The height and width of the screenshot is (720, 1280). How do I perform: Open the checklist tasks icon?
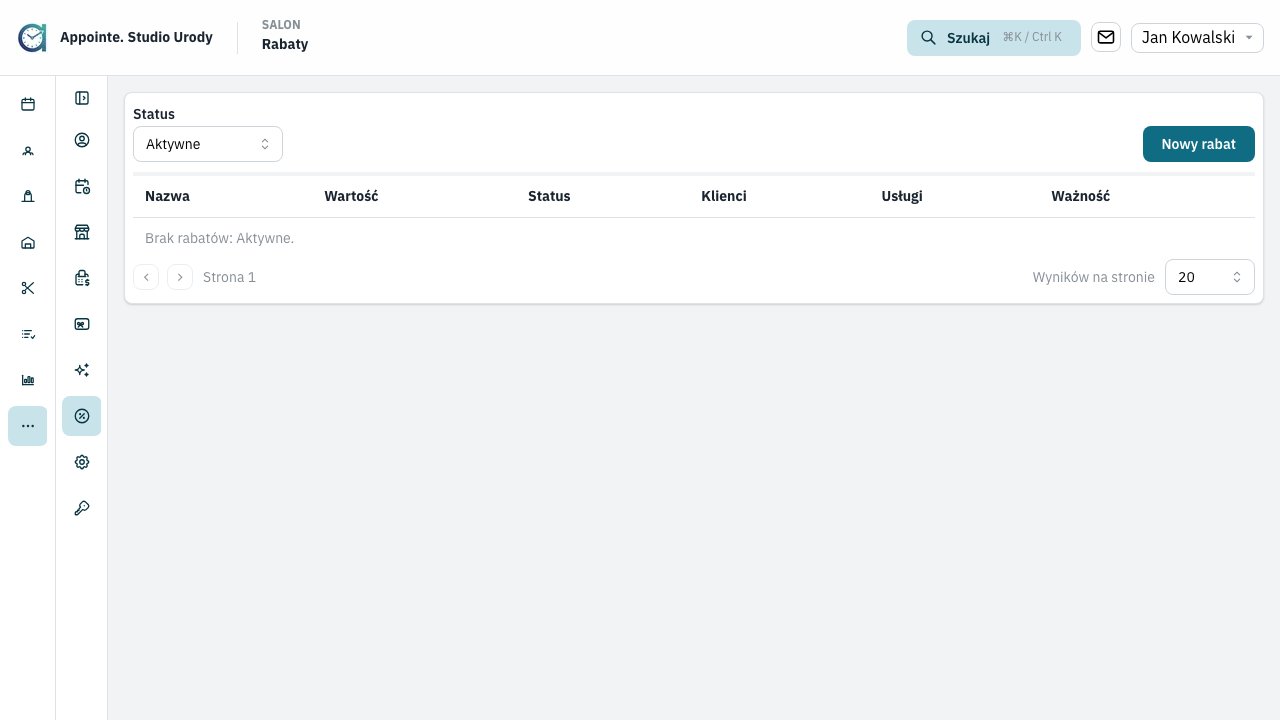[x=28, y=334]
